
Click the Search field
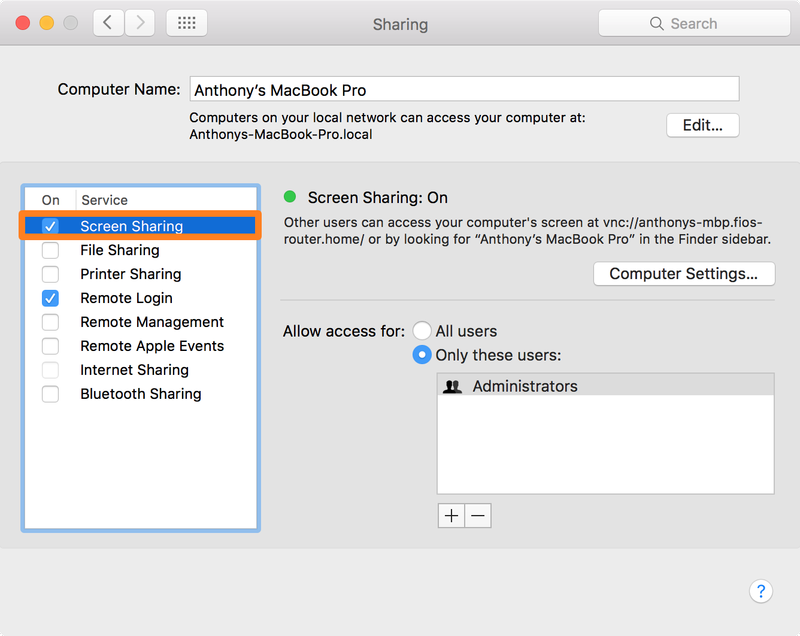(x=694, y=23)
